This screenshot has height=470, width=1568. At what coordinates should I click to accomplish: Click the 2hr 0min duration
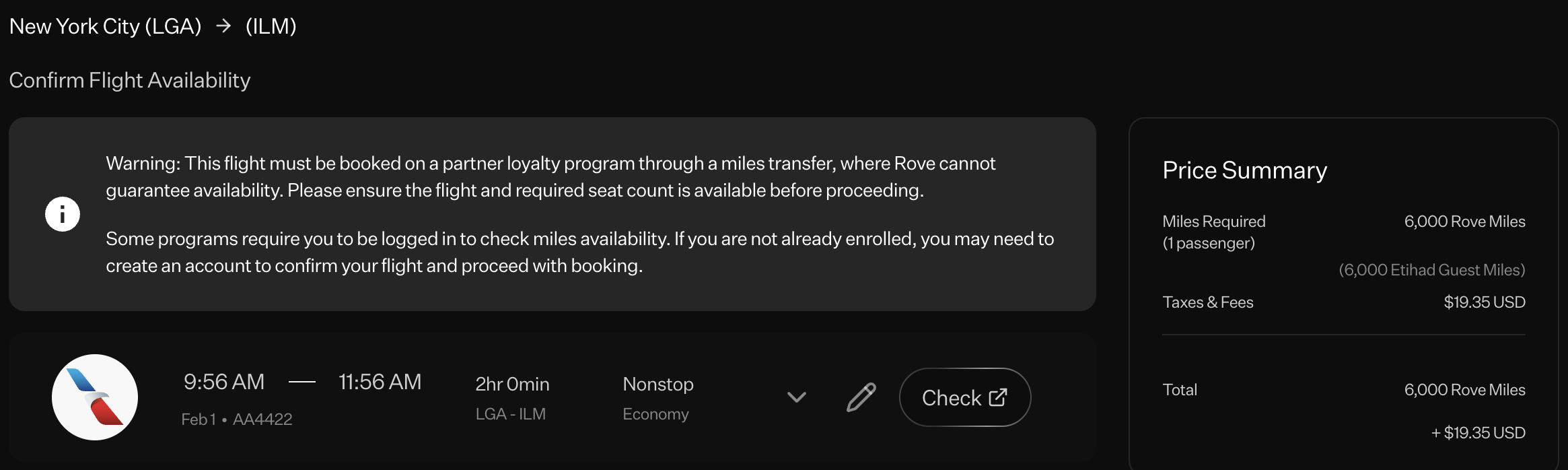coord(512,384)
